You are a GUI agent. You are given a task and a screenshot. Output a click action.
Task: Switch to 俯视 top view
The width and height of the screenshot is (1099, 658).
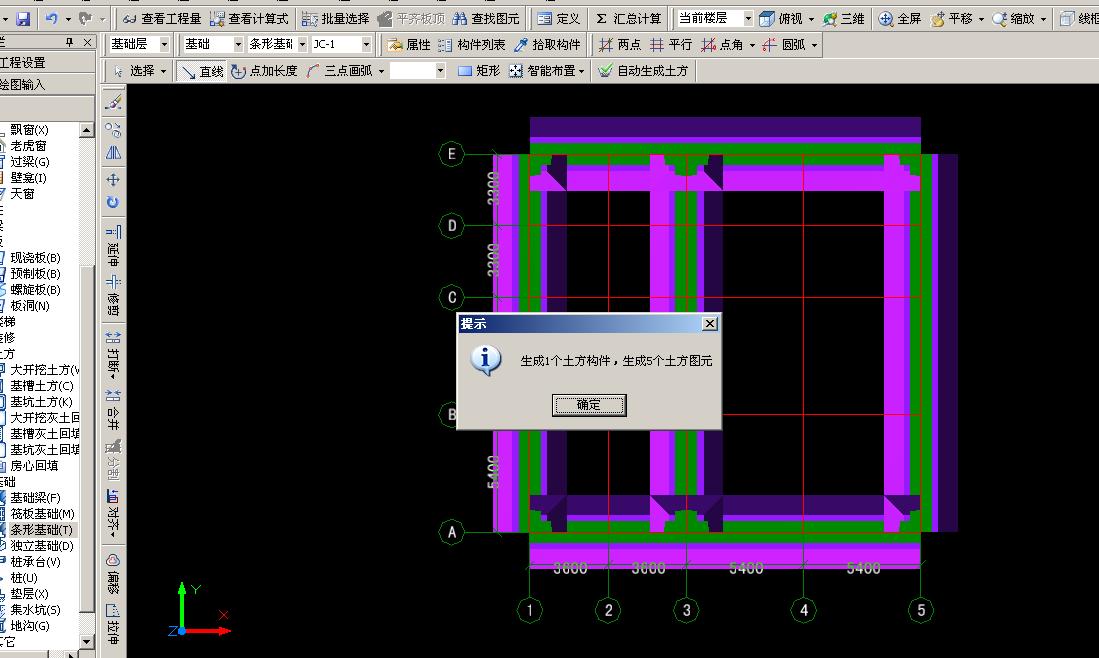(x=781, y=19)
